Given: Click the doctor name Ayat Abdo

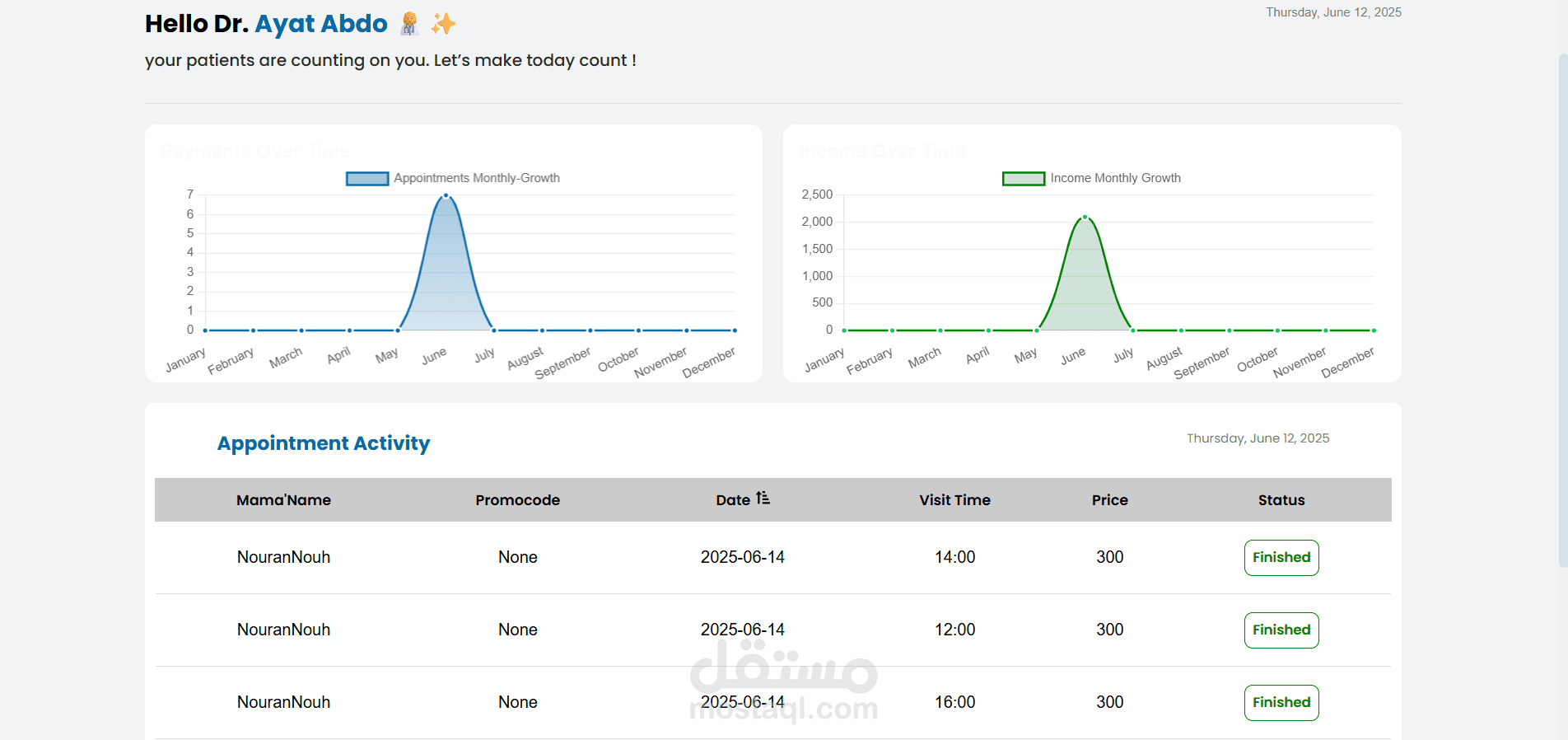Looking at the screenshot, I should [321, 24].
